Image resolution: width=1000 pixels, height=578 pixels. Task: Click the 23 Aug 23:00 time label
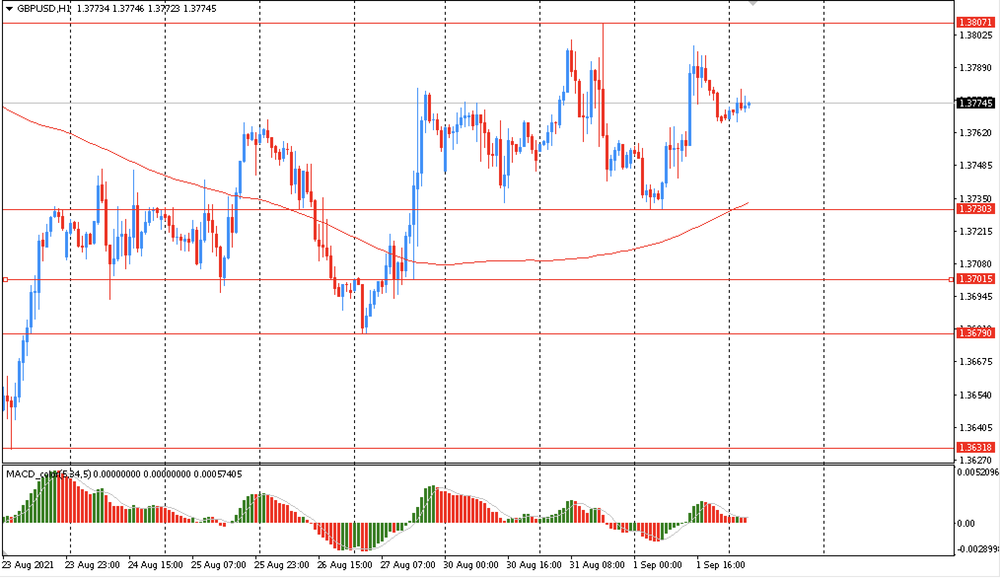(92, 565)
